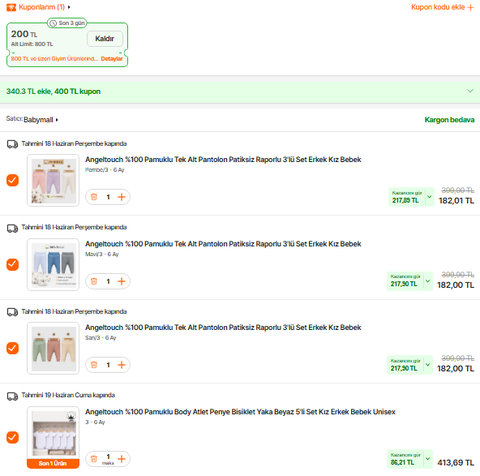This screenshot has height=476, width=480.
Task: Deselect the Body Atlet Penye 5'li set checkbox
Action: (x=13, y=437)
